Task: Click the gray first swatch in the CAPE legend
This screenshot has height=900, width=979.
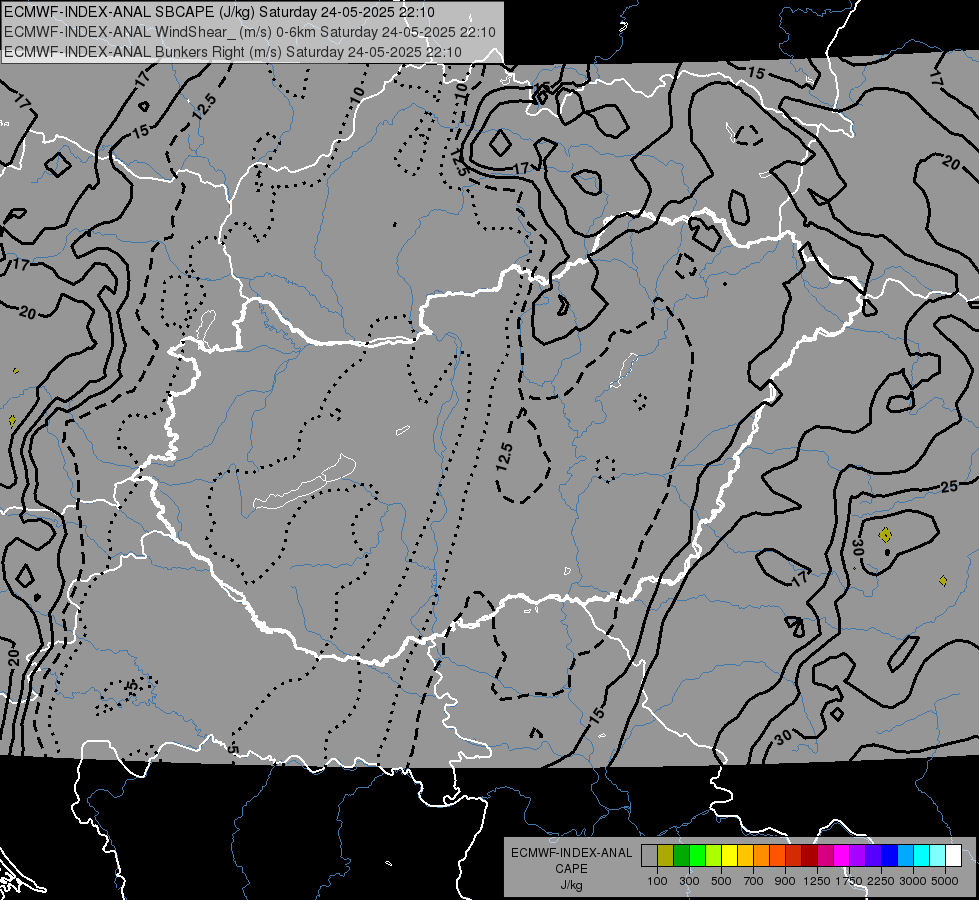Action: [x=649, y=855]
